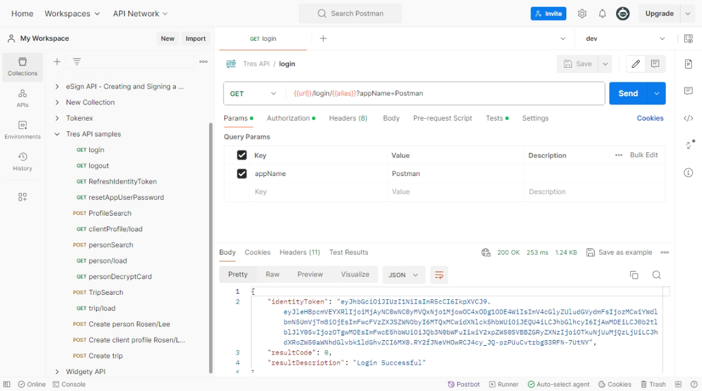Search the response body with magnifier icon
The image size is (702, 391).
[656, 275]
